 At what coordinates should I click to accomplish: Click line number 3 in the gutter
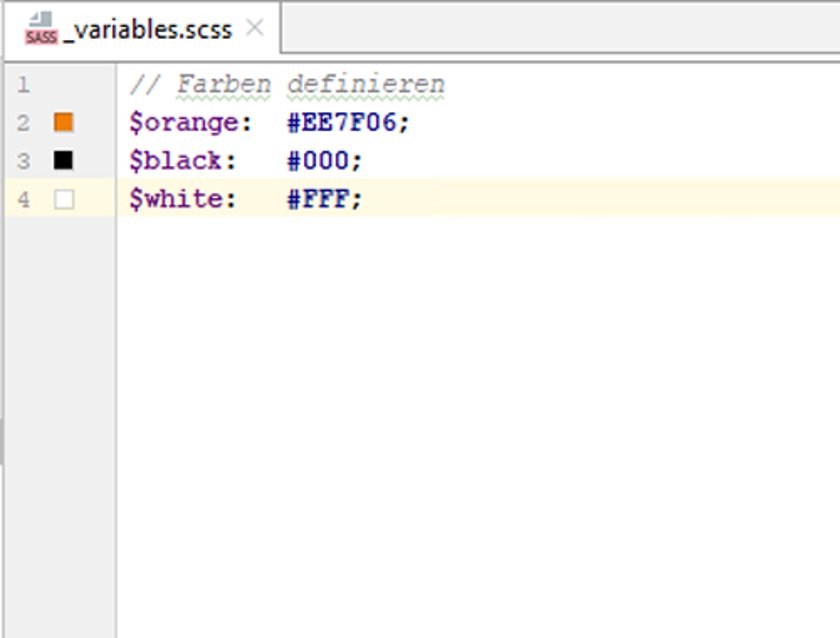tap(23, 161)
